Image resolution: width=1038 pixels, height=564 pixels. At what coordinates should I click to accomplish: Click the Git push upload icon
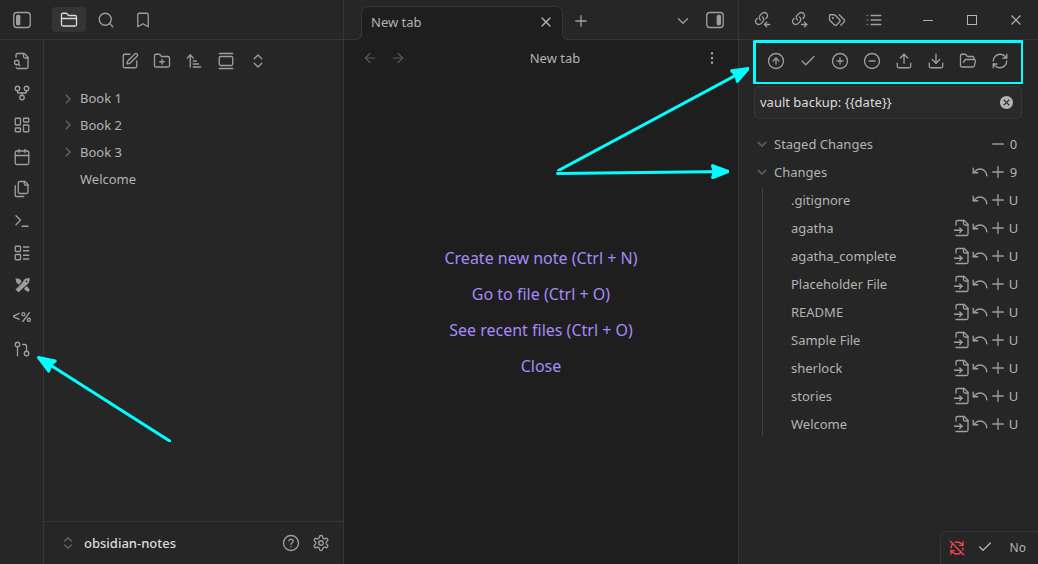[904, 61]
